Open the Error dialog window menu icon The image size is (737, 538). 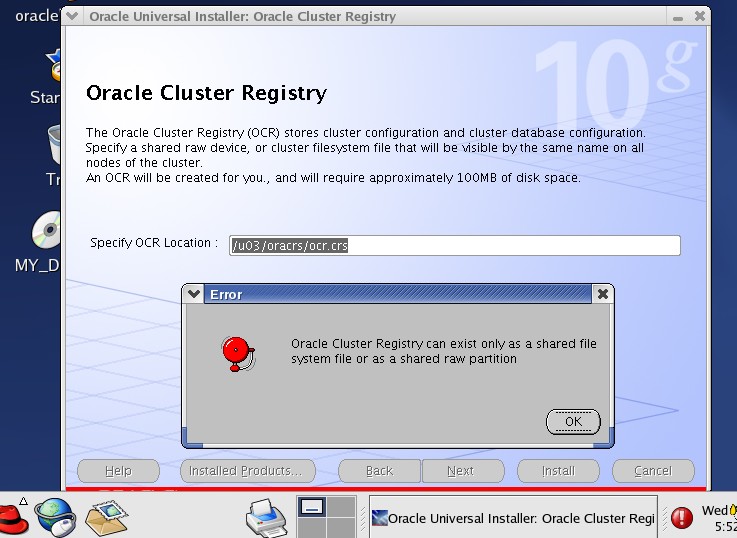[x=193, y=295]
